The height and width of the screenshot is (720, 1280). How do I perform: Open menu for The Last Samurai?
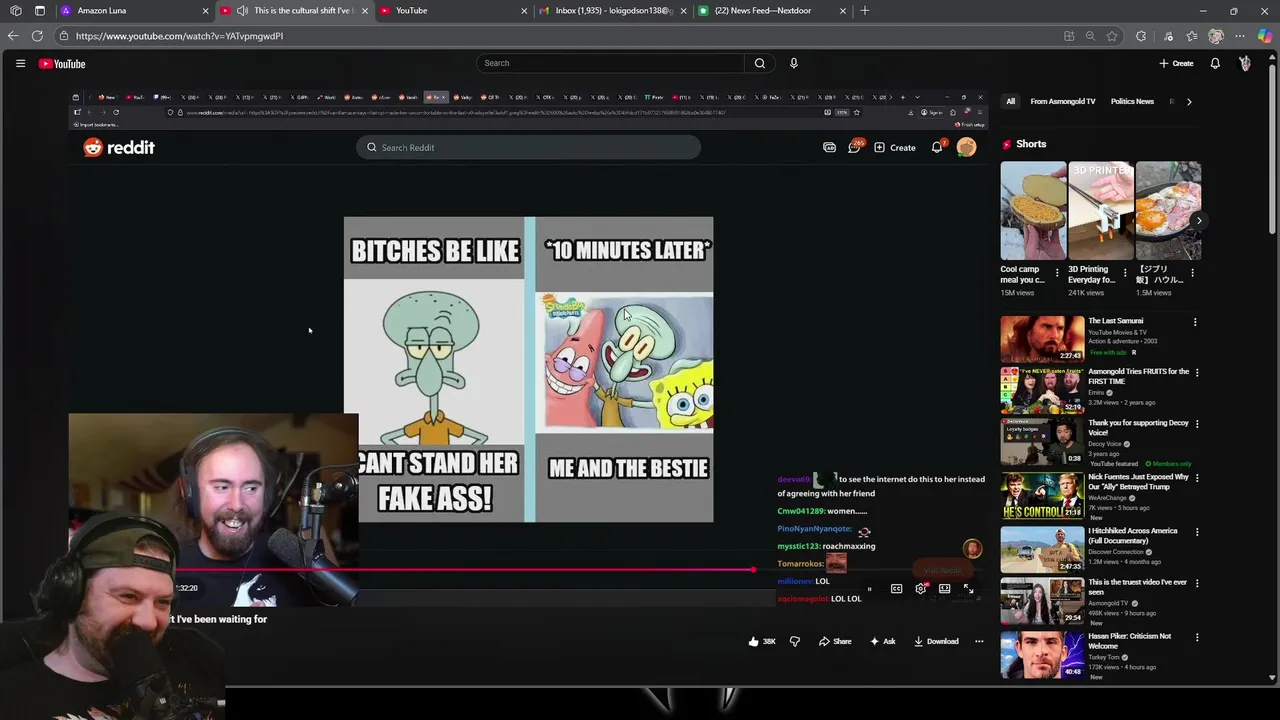(x=1195, y=322)
